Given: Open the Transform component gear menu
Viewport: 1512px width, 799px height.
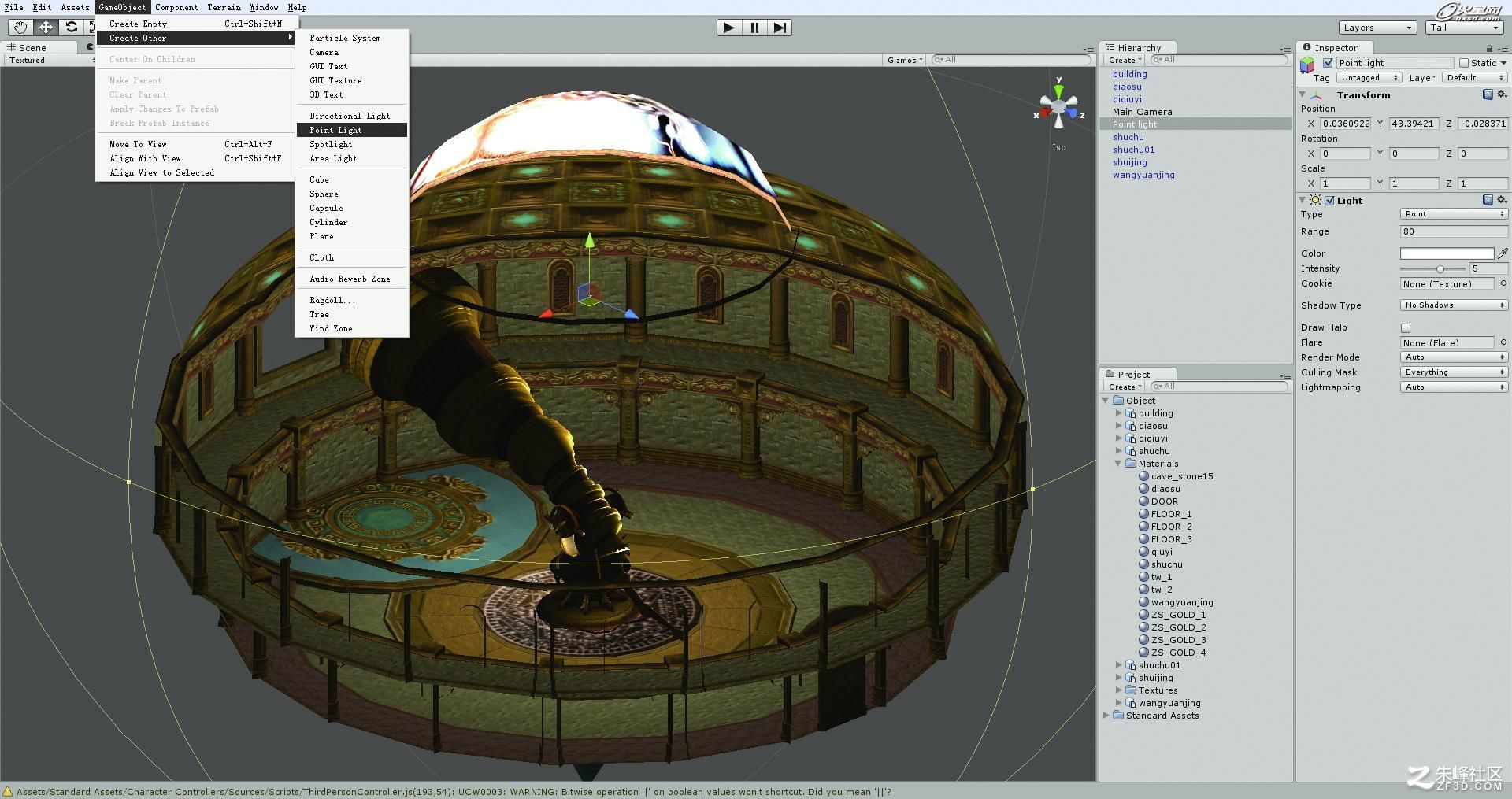Looking at the screenshot, I should [1502, 94].
